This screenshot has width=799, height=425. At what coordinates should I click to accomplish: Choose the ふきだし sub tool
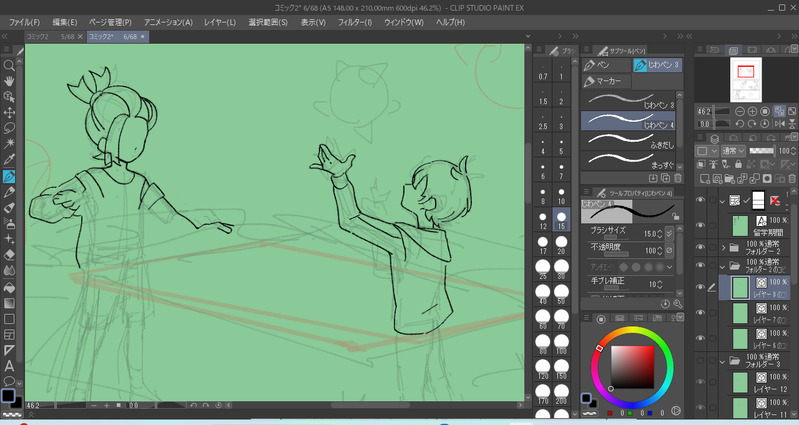click(x=628, y=141)
